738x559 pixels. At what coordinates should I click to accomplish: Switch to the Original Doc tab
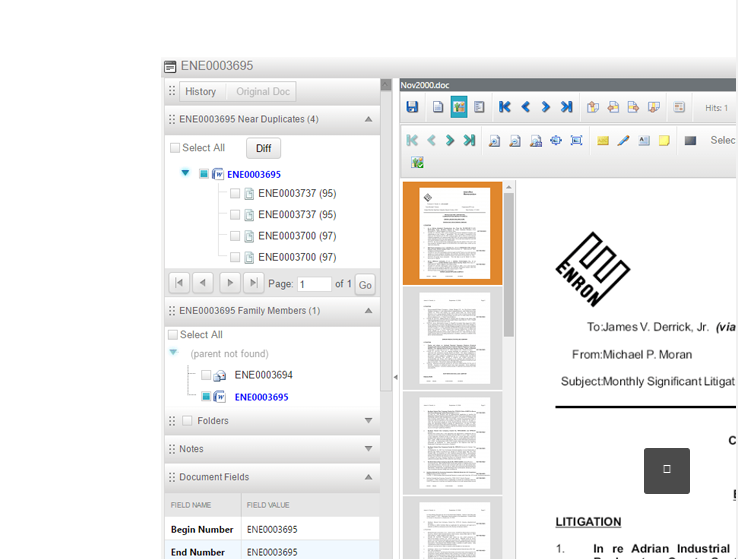coord(262,91)
